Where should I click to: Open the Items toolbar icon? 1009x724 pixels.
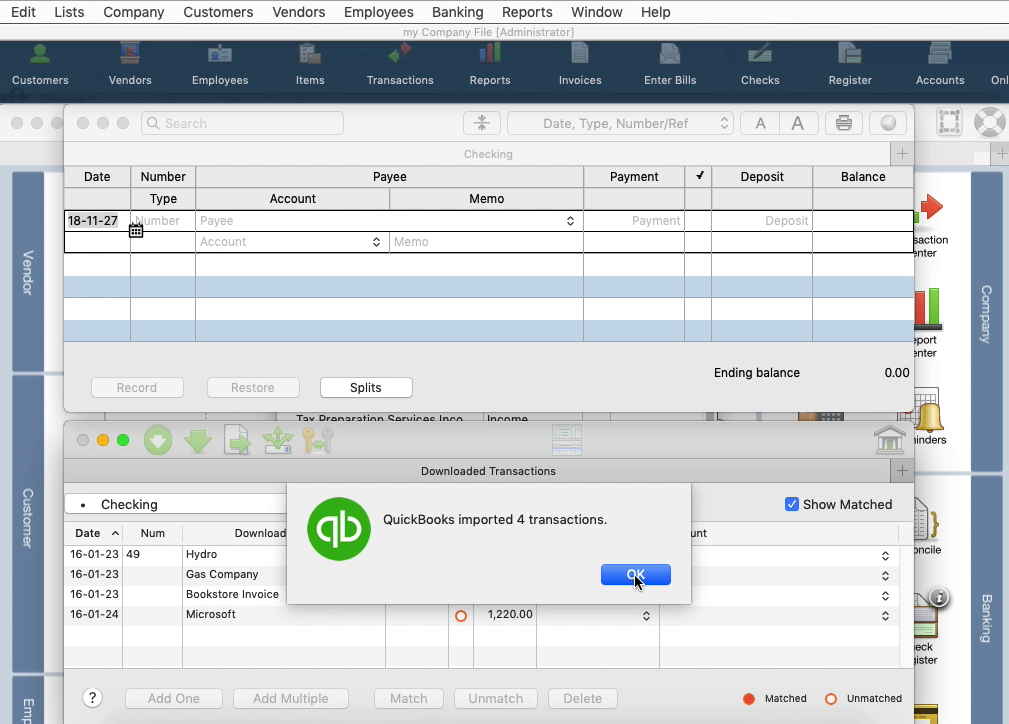tap(310, 64)
